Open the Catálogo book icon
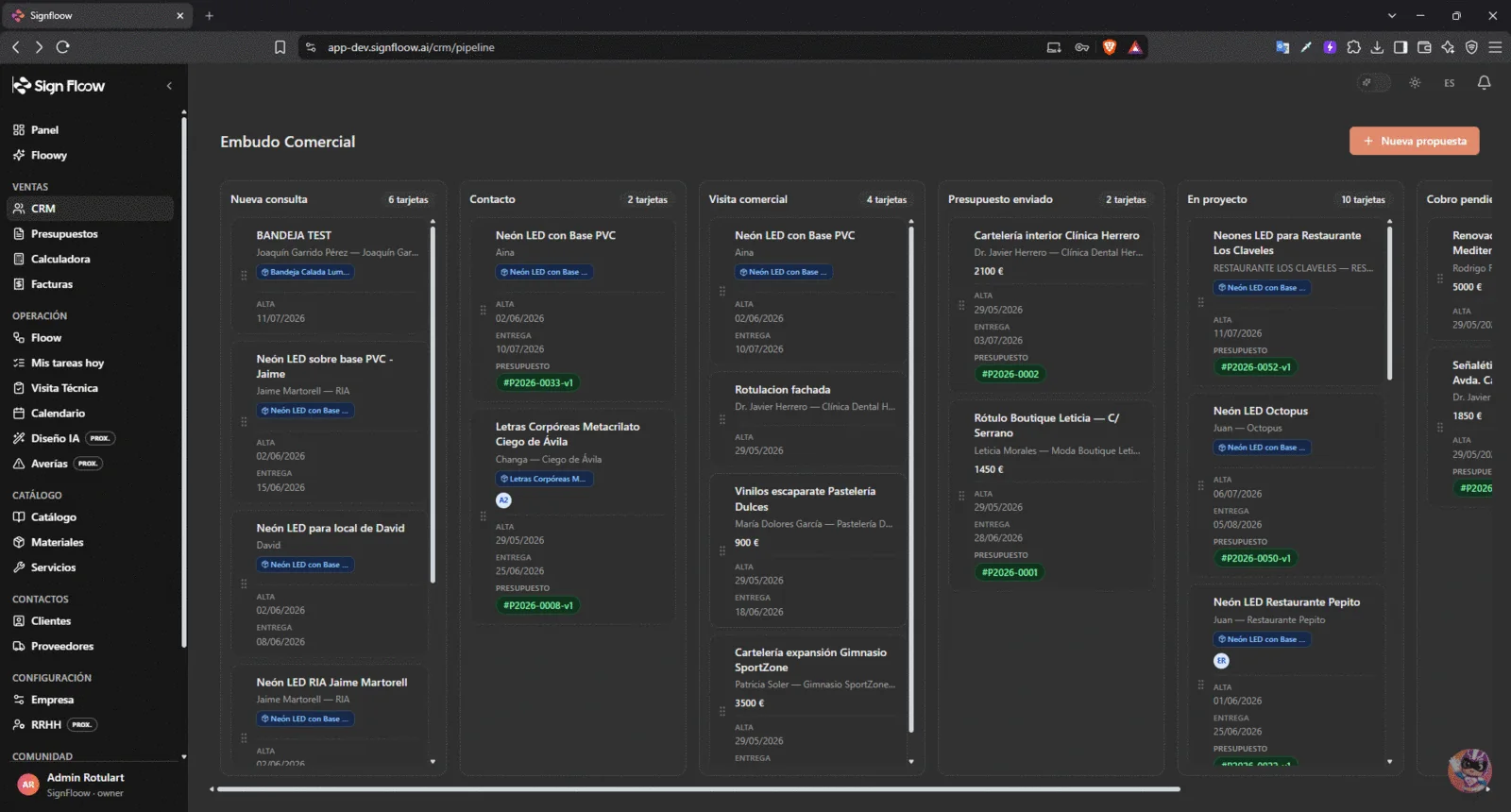Screen dimensions: 1511x812 (x=19, y=517)
